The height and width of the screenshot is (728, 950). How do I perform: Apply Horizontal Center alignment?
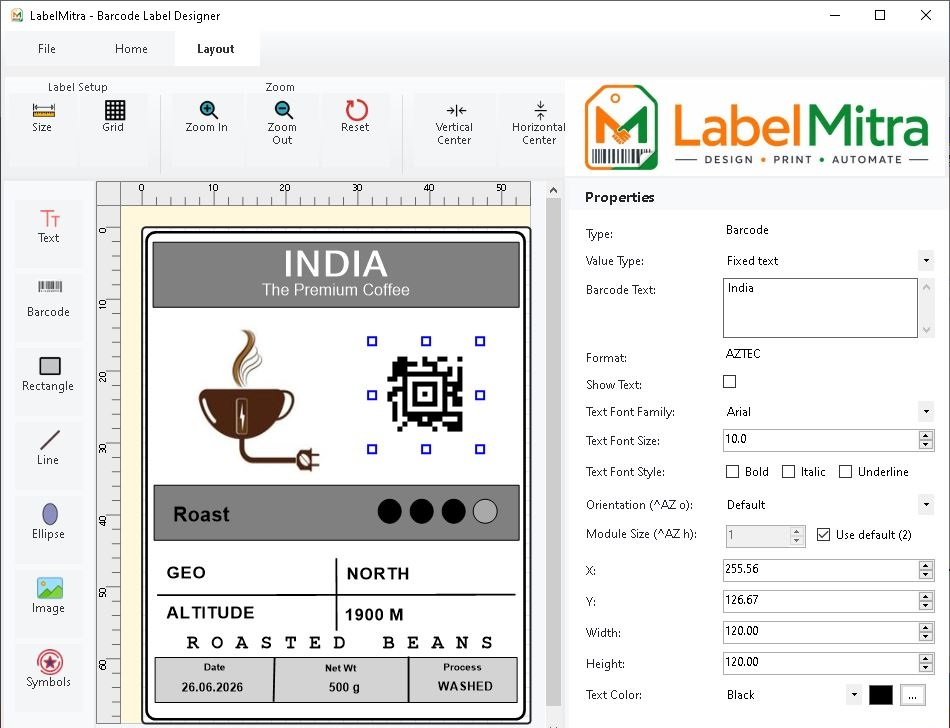539,124
